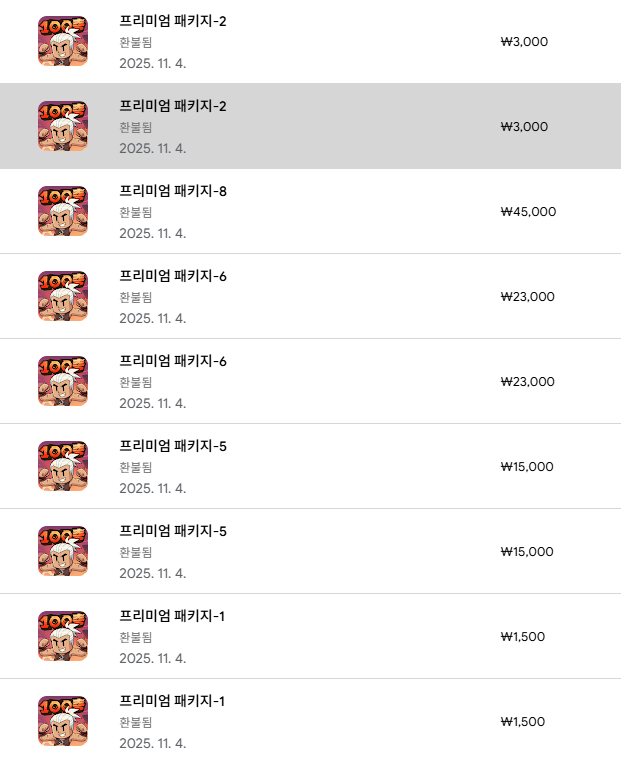The height and width of the screenshot is (758, 621).
Task: Click the game icon of the upper 프리미엄 패키지-1 entry
Action: (63, 636)
